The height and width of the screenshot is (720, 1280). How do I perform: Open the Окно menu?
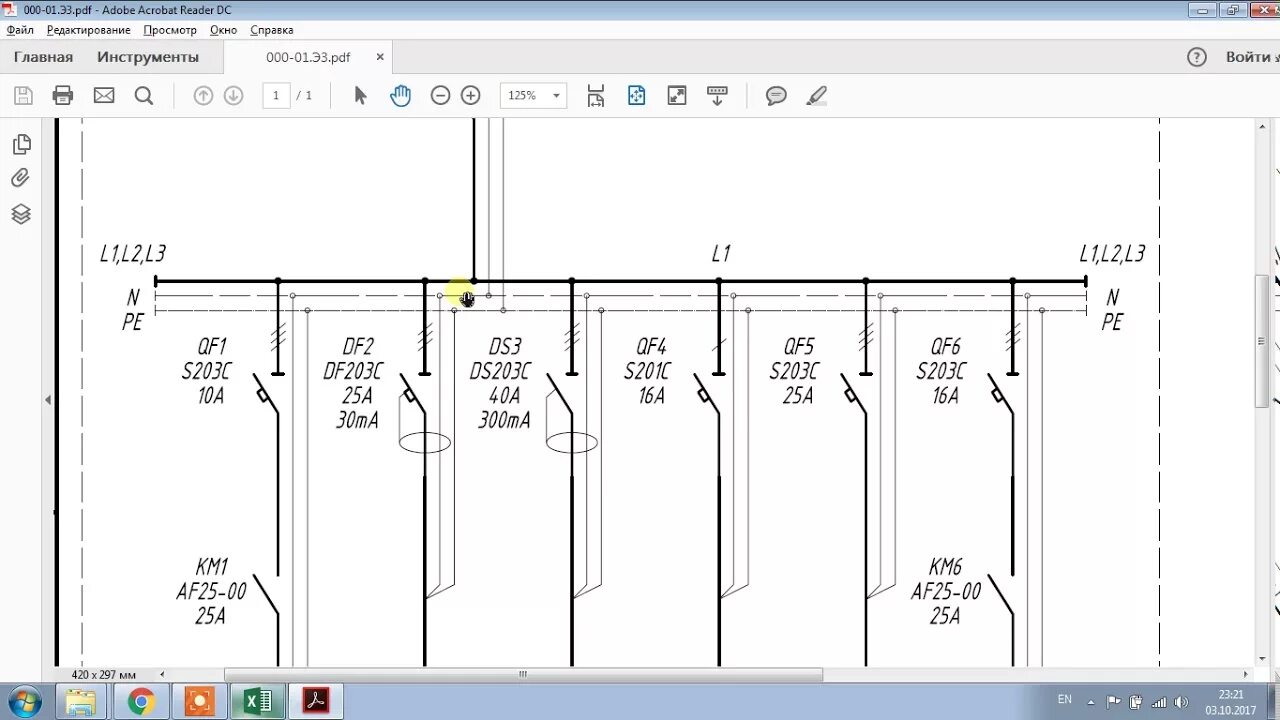(223, 30)
